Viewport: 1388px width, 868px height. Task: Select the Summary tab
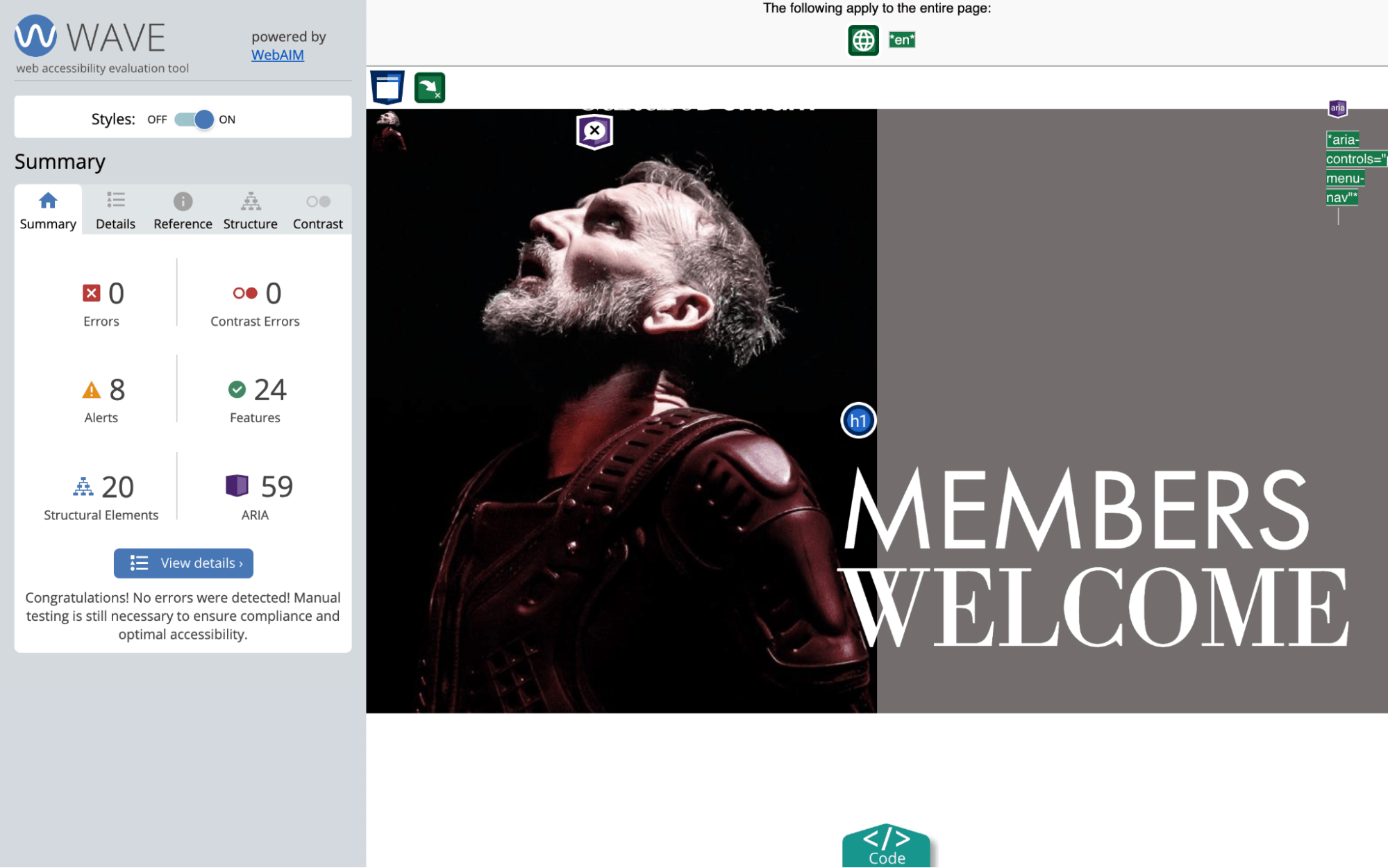click(x=47, y=210)
